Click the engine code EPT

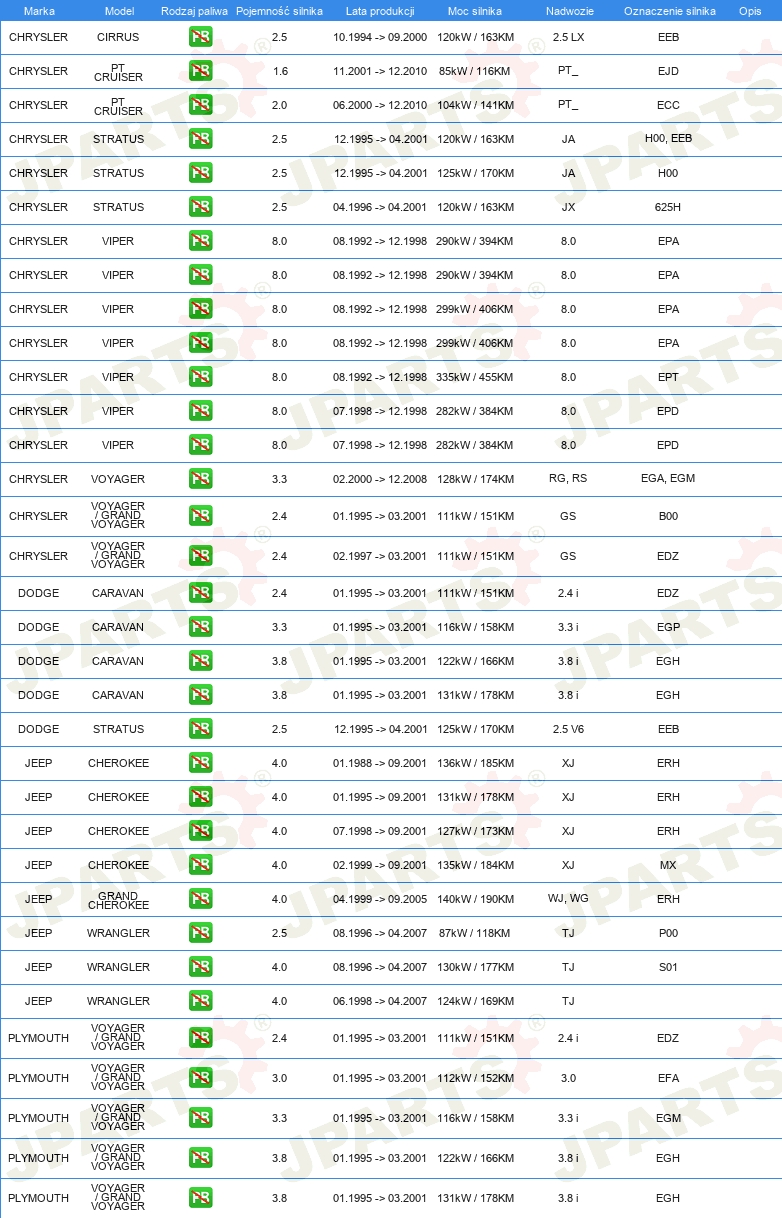[668, 378]
